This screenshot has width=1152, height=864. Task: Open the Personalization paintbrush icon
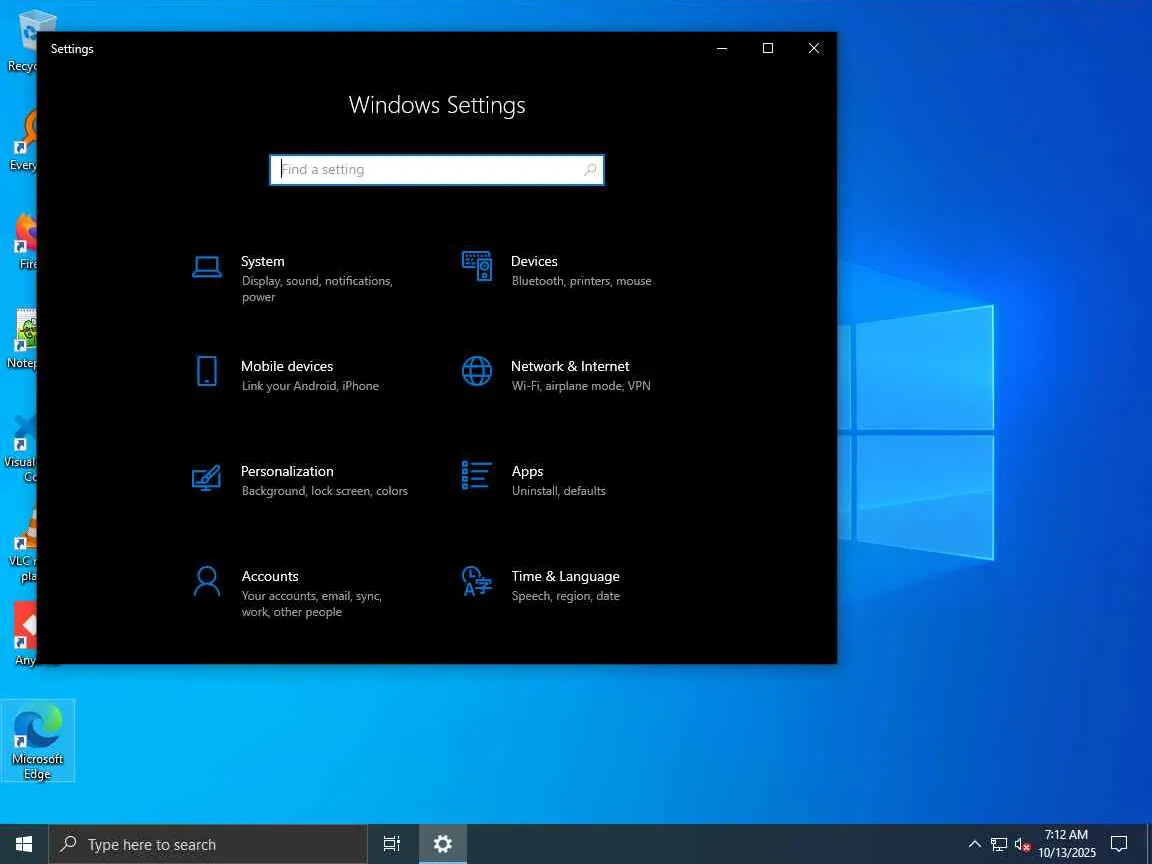click(207, 476)
